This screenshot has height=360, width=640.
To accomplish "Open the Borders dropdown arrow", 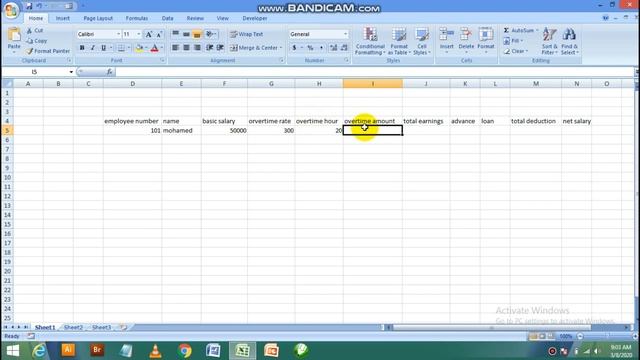I will [129, 48].
